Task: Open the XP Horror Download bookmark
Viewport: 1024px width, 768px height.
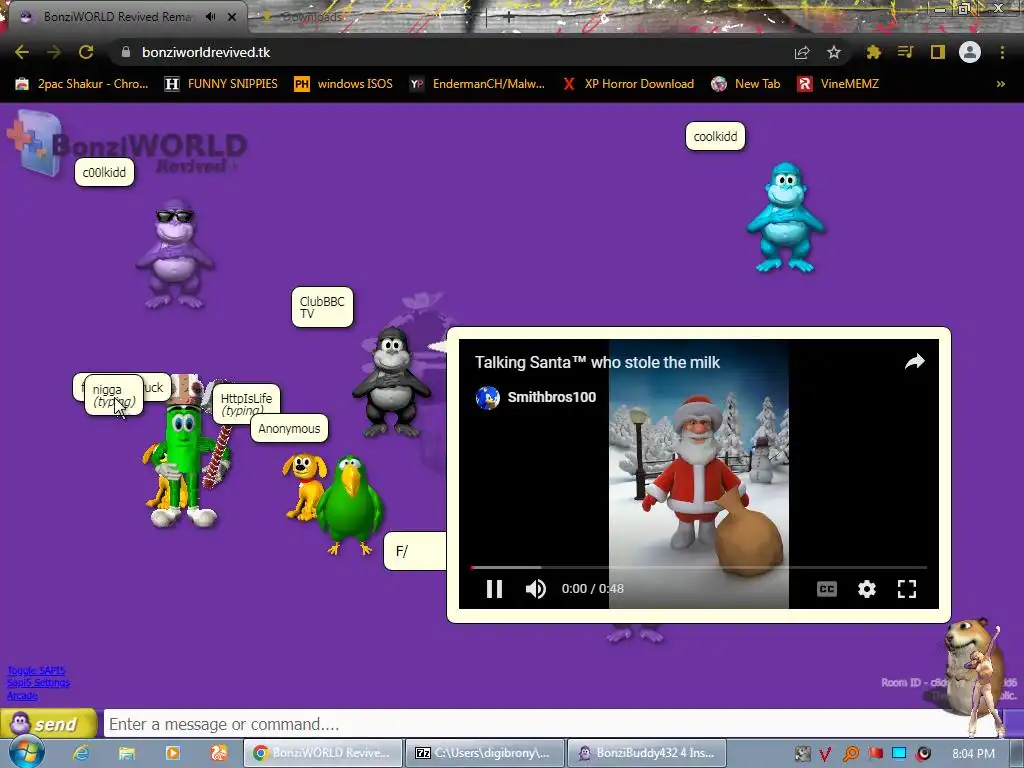Action: (x=628, y=84)
